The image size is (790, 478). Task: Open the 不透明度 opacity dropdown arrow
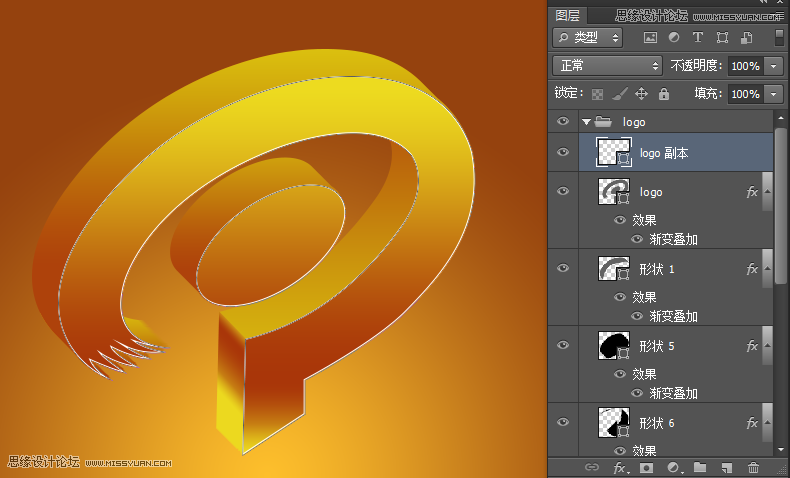tap(774, 66)
